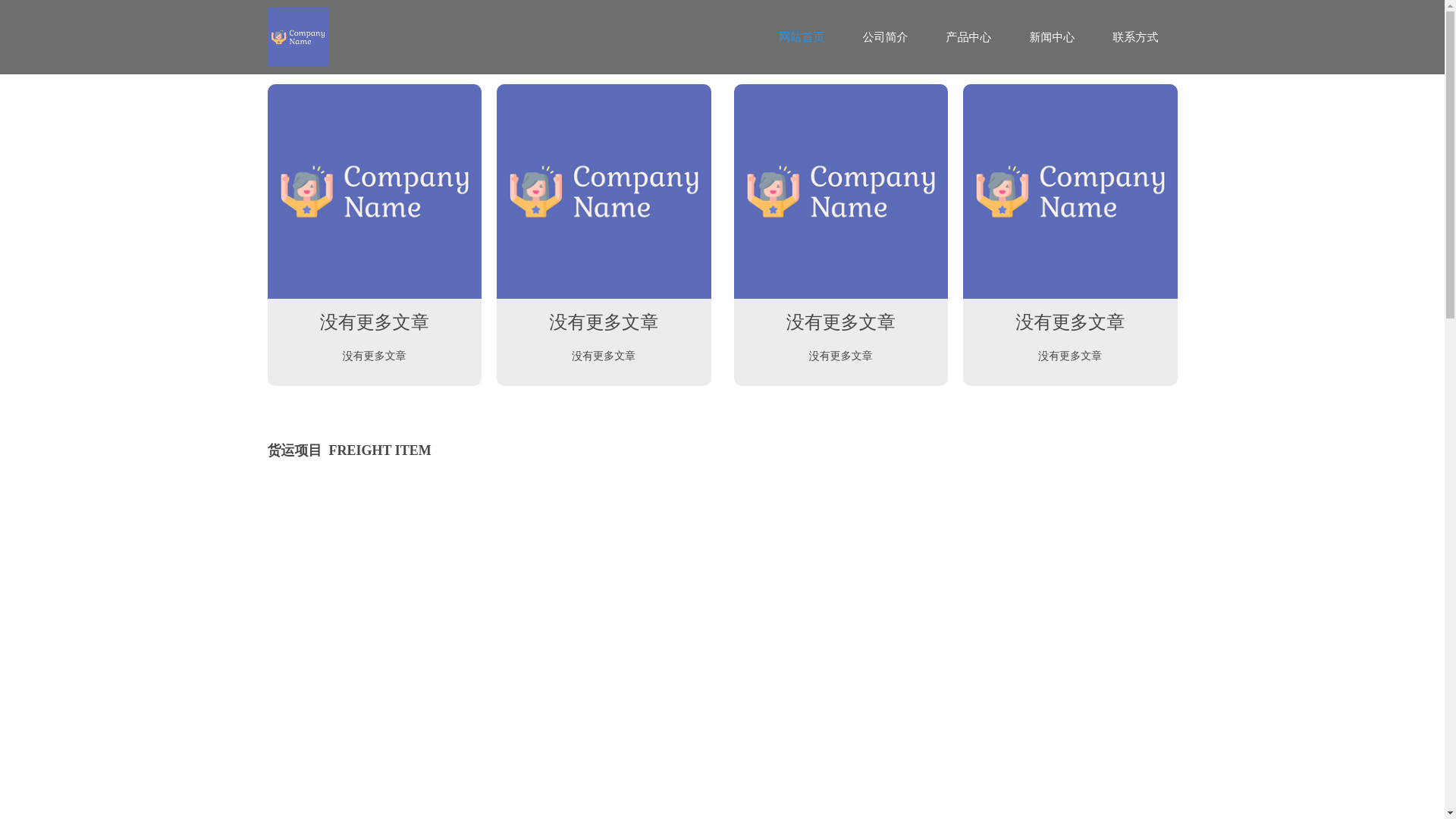Screen dimensions: 1456x819
Task: Click fourth card's small 没有更多文章 description
Action: (x=1070, y=356)
